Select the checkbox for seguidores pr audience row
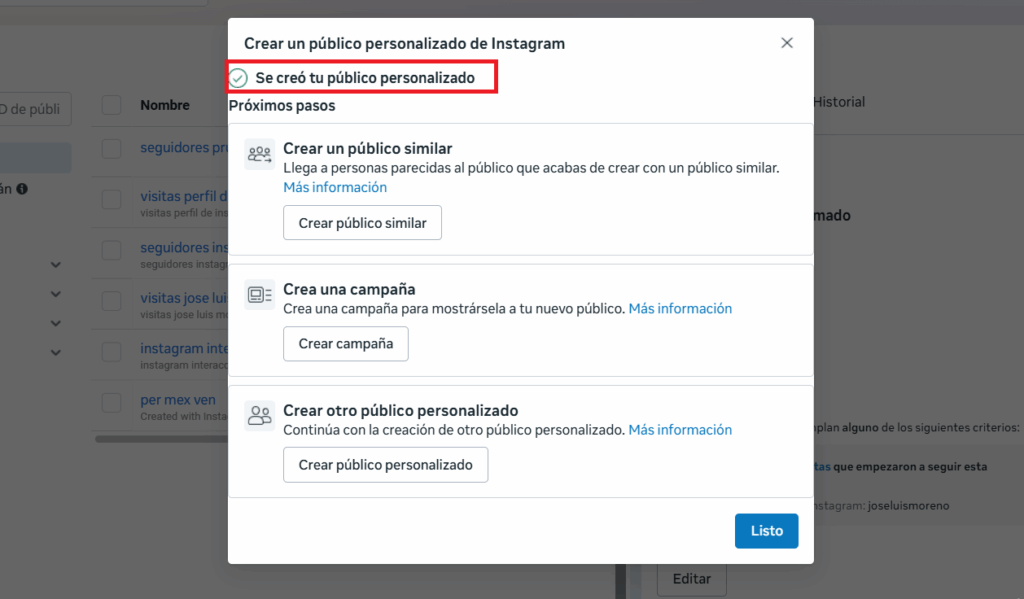This screenshot has width=1024, height=599. click(x=112, y=149)
